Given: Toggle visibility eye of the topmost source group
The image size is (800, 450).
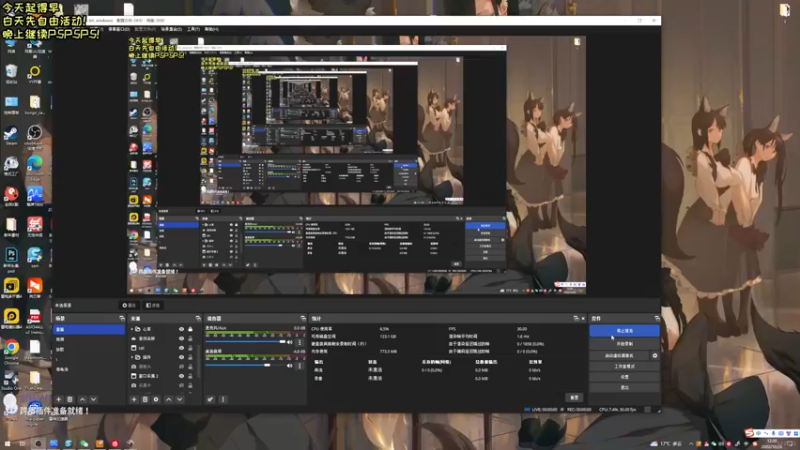Looking at the screenshot, I should 181,329.
